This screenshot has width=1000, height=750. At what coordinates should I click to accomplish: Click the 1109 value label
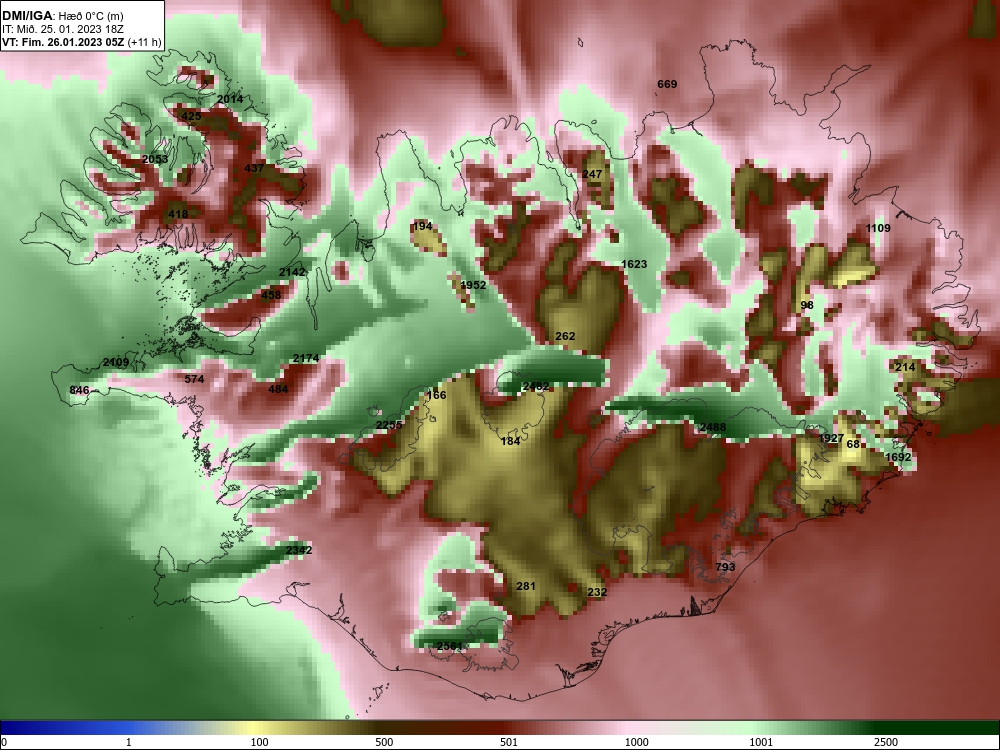[878, 228]
